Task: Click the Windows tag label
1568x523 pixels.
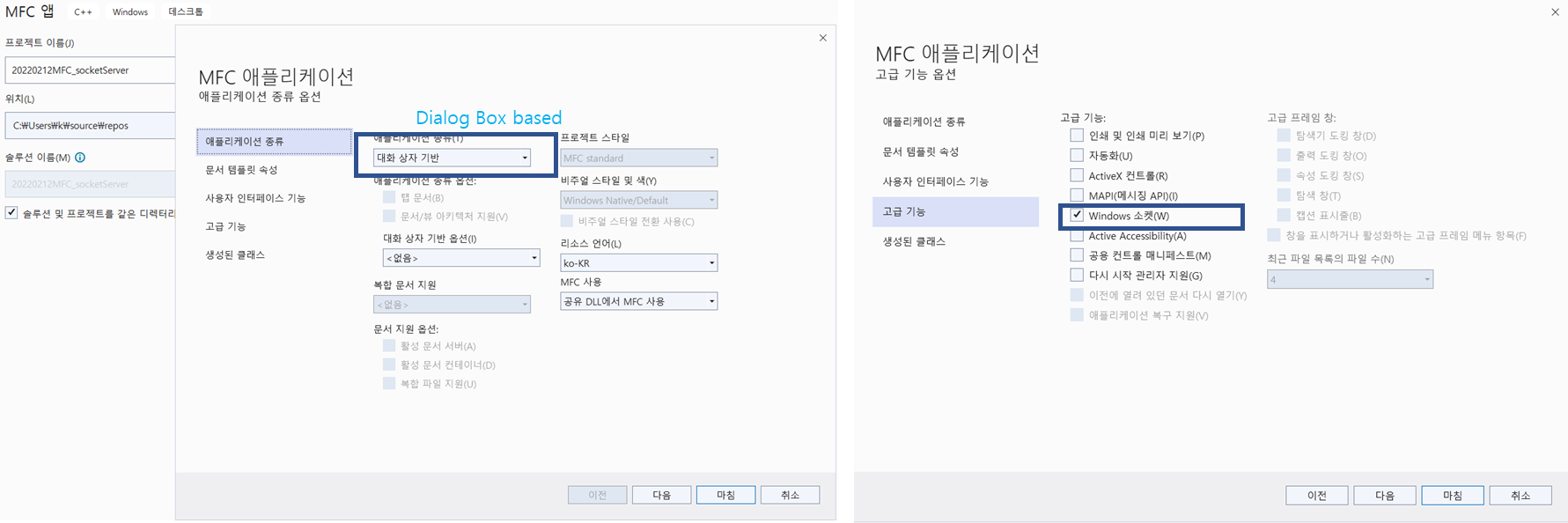Action: [130, 12]
